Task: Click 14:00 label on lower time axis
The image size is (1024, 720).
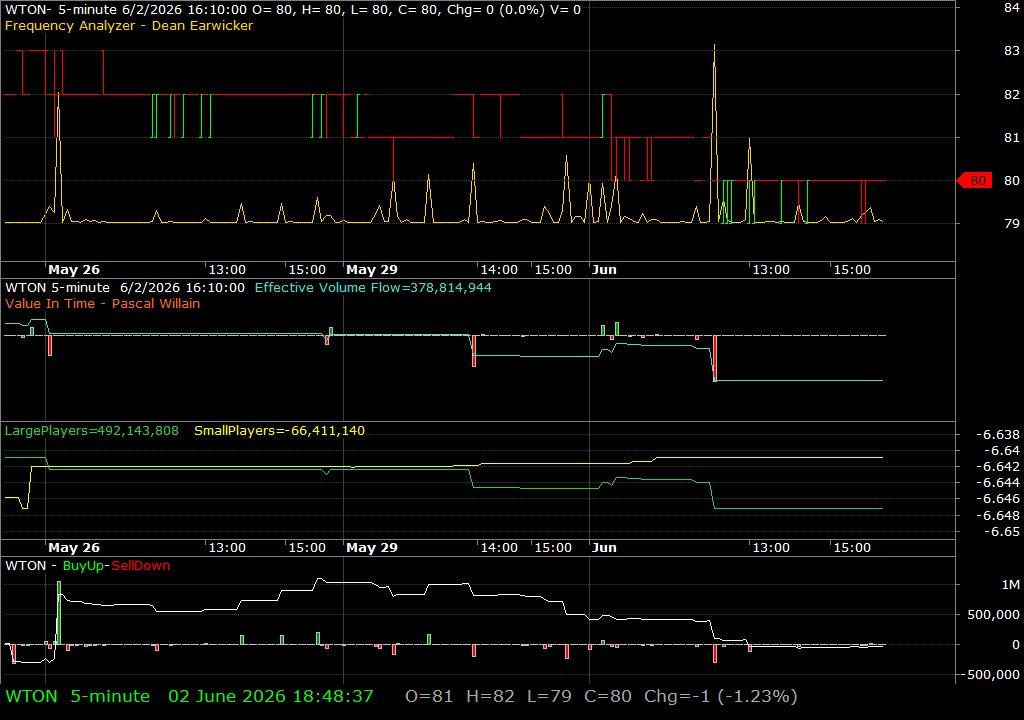Action: point(499,548)
